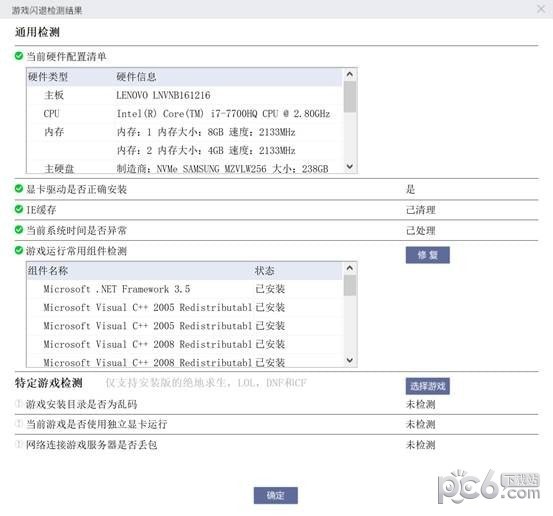553x516 pixels.
Task: Click green check icon beside 当前硬件配置清单
Action: coord(19,56)
